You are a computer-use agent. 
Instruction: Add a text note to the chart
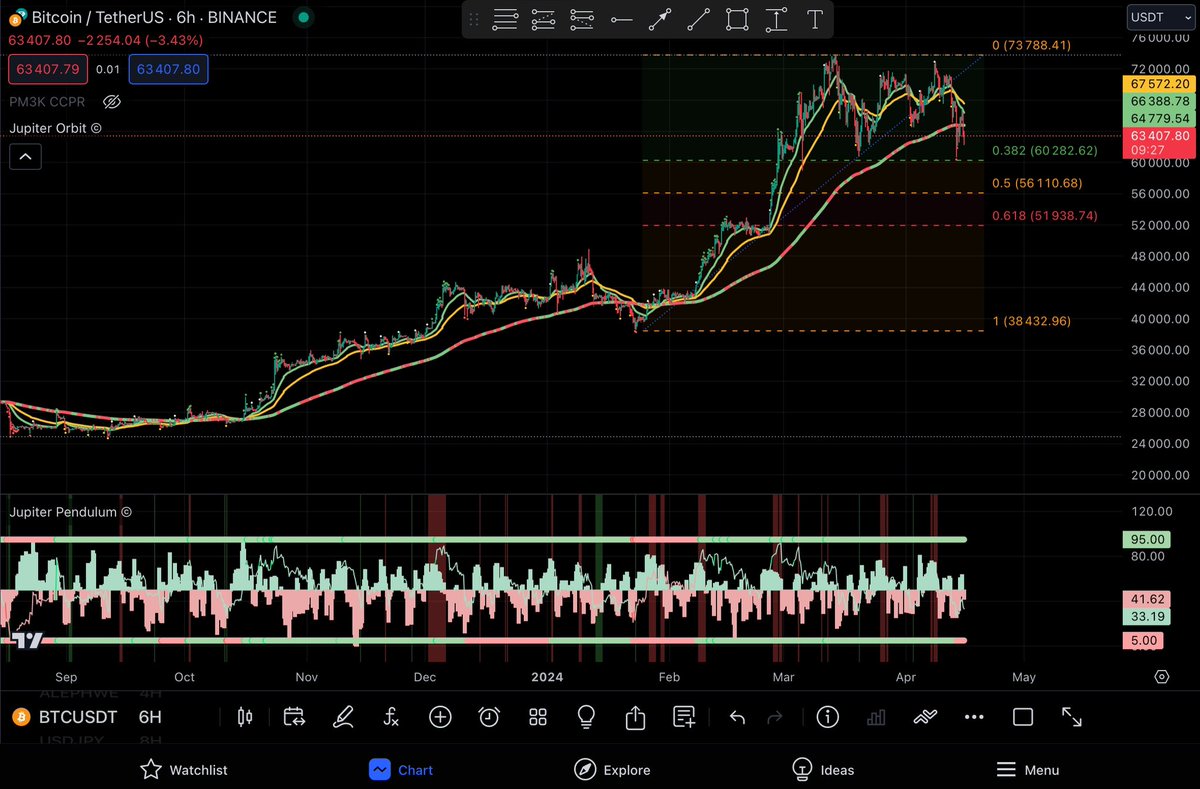click(684, 717)
